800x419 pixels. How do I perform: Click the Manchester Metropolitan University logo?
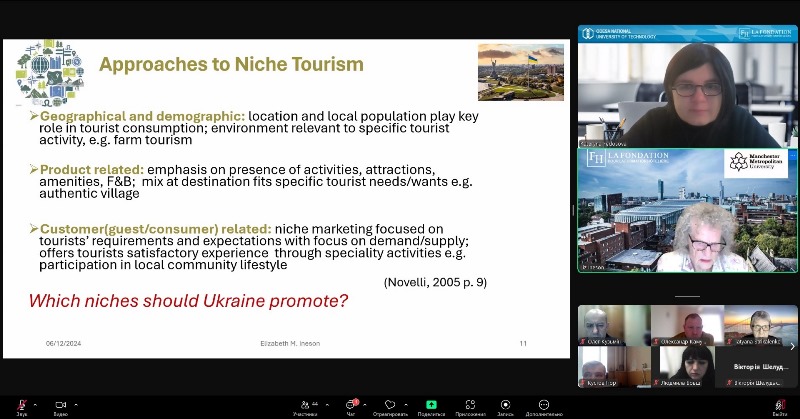coord(756,162)
